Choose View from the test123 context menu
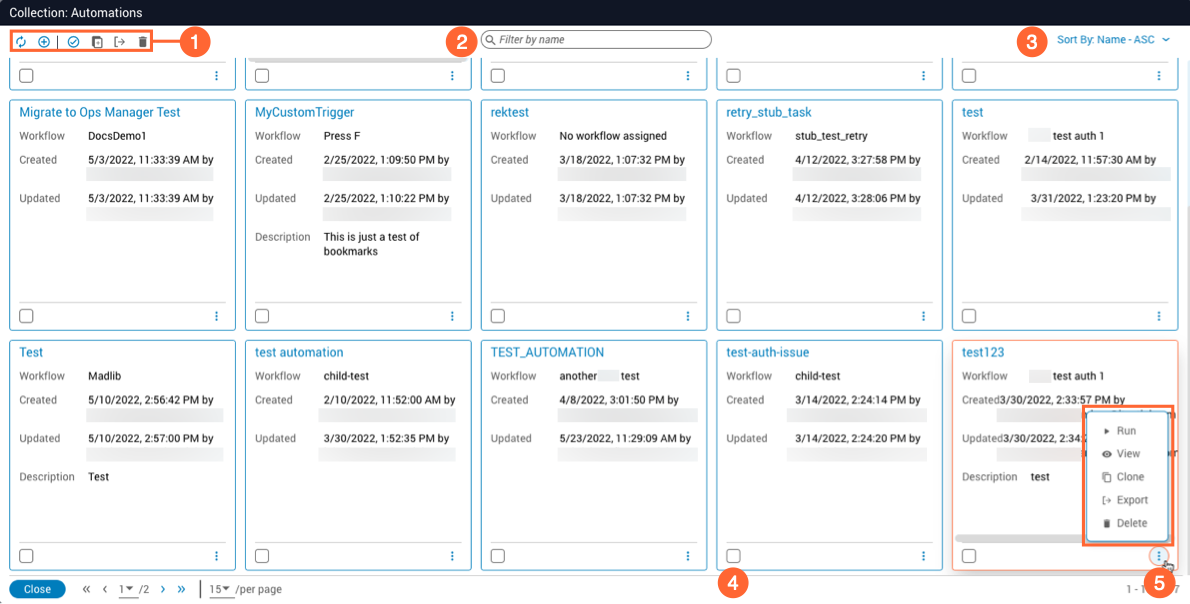The image size is (1190, 604). [x=1127, y=454]
